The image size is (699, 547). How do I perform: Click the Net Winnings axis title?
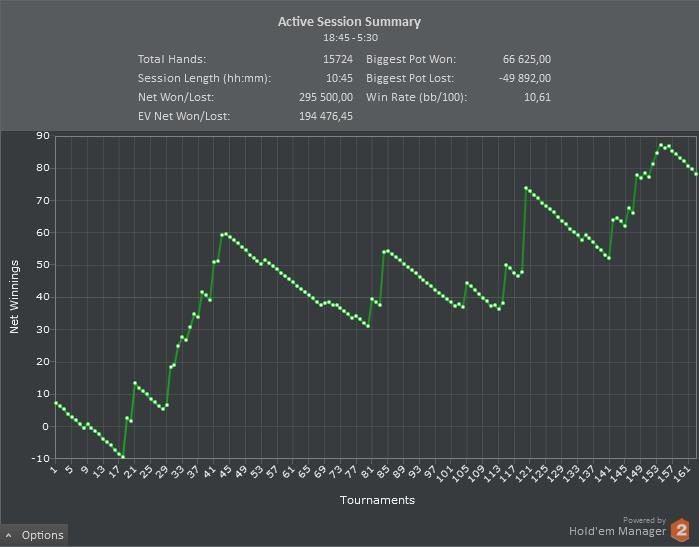tap(14, 297)
